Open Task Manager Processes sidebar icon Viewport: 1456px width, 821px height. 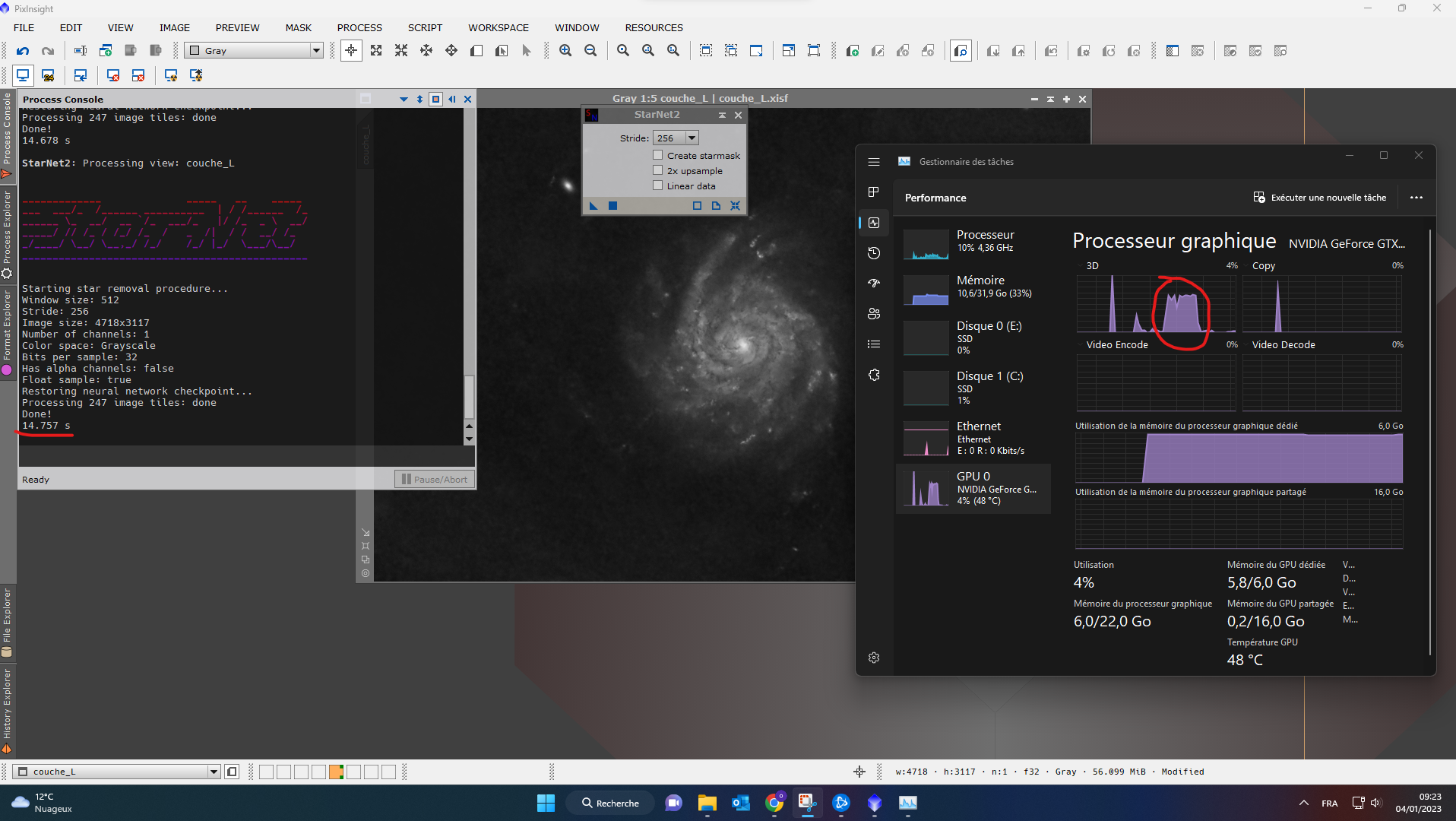coord(874,192)
